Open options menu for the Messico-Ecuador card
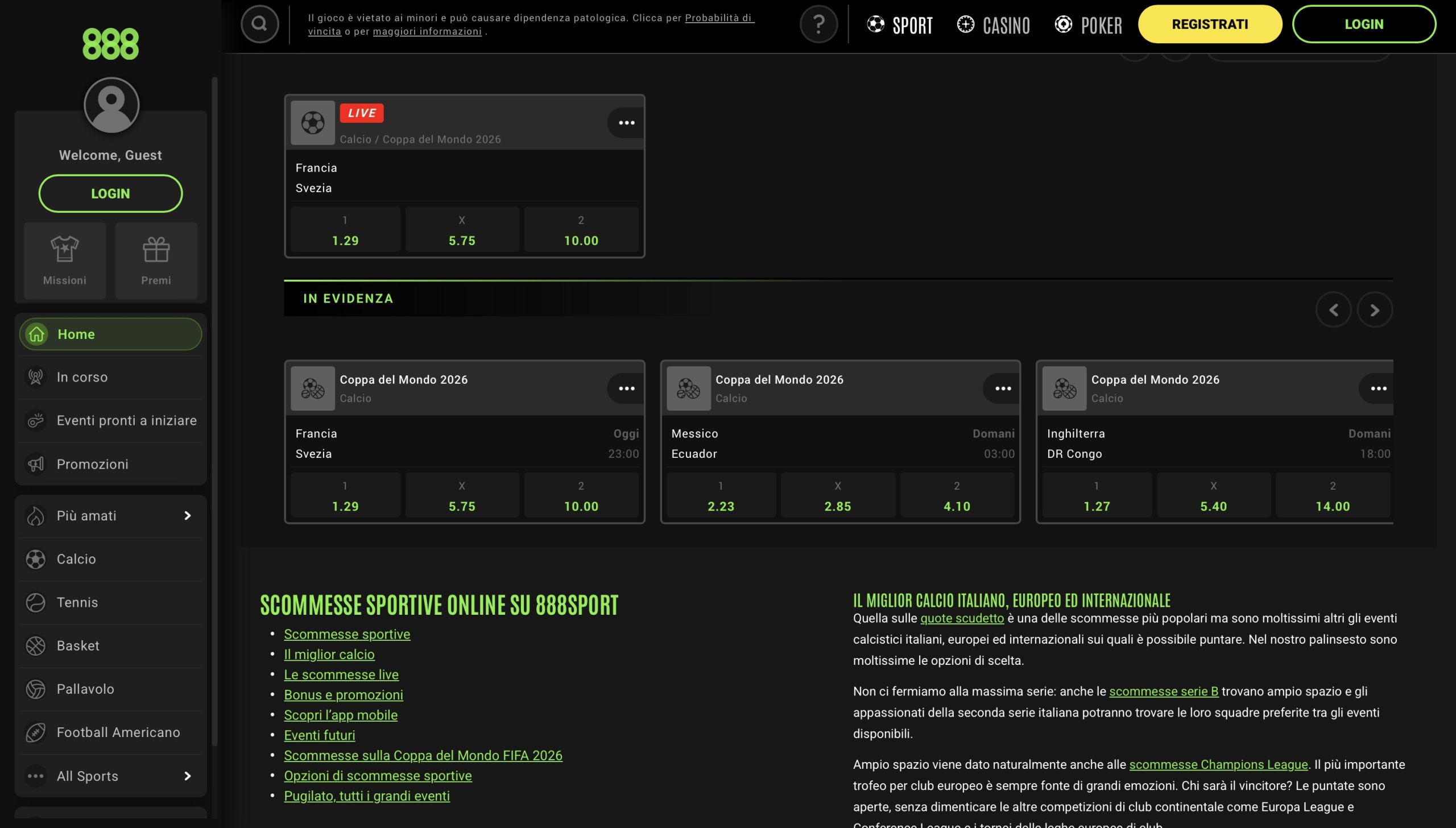Viewport: 1456px width, 828px height. pyautogui.click(x=1002, y=388)
